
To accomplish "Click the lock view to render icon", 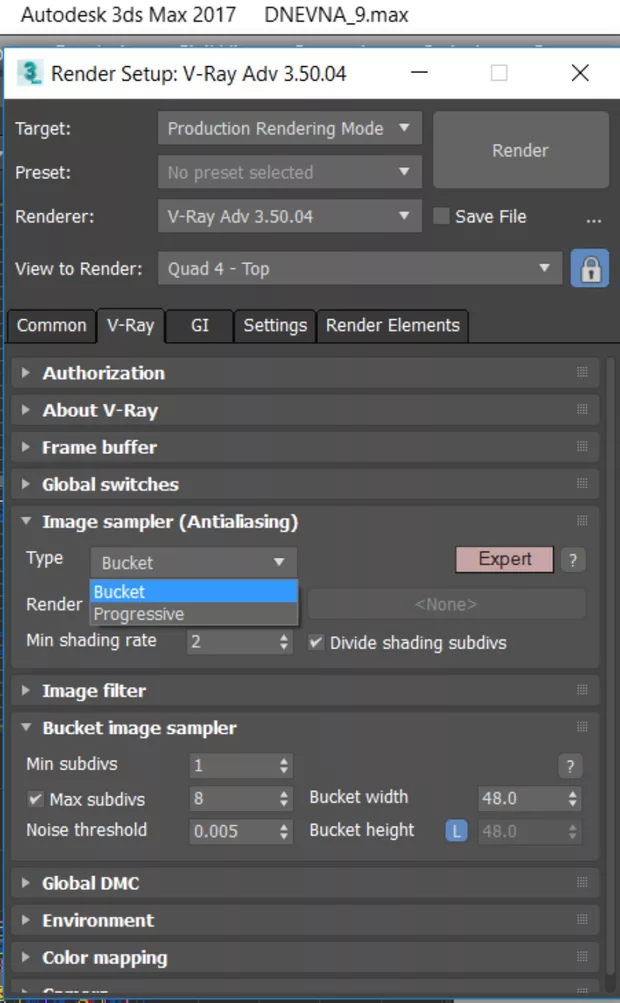I will (x=590, y=269).
